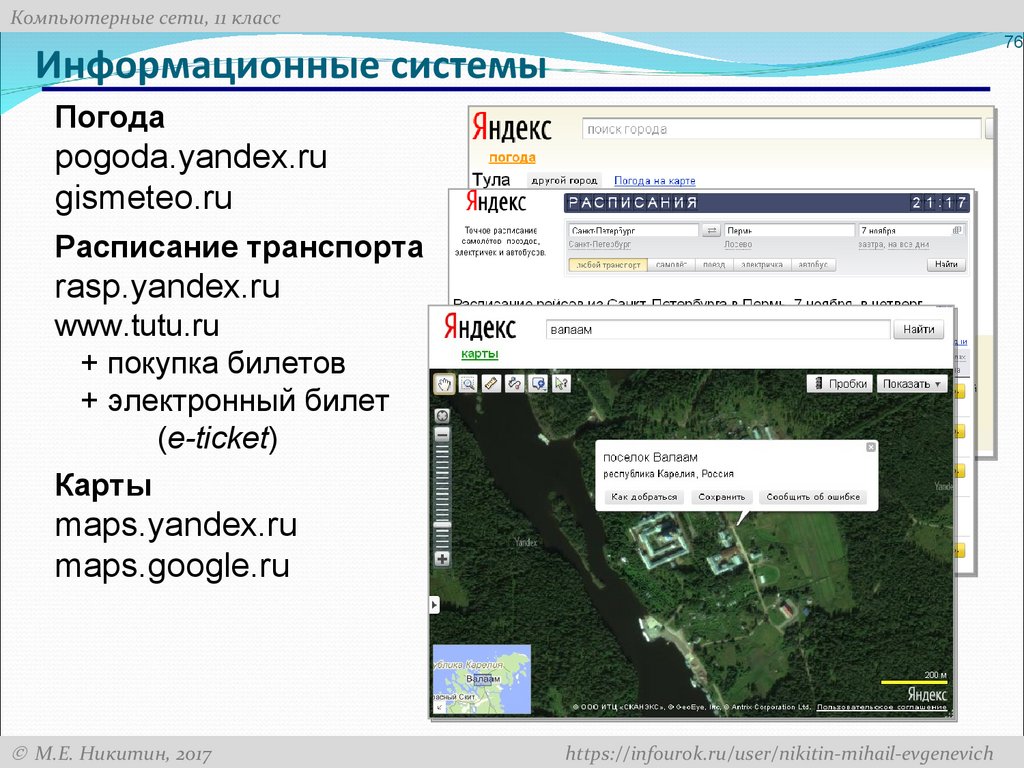
Task: Select the cursor with question mark info tool
Action: (x=561, y=384)
